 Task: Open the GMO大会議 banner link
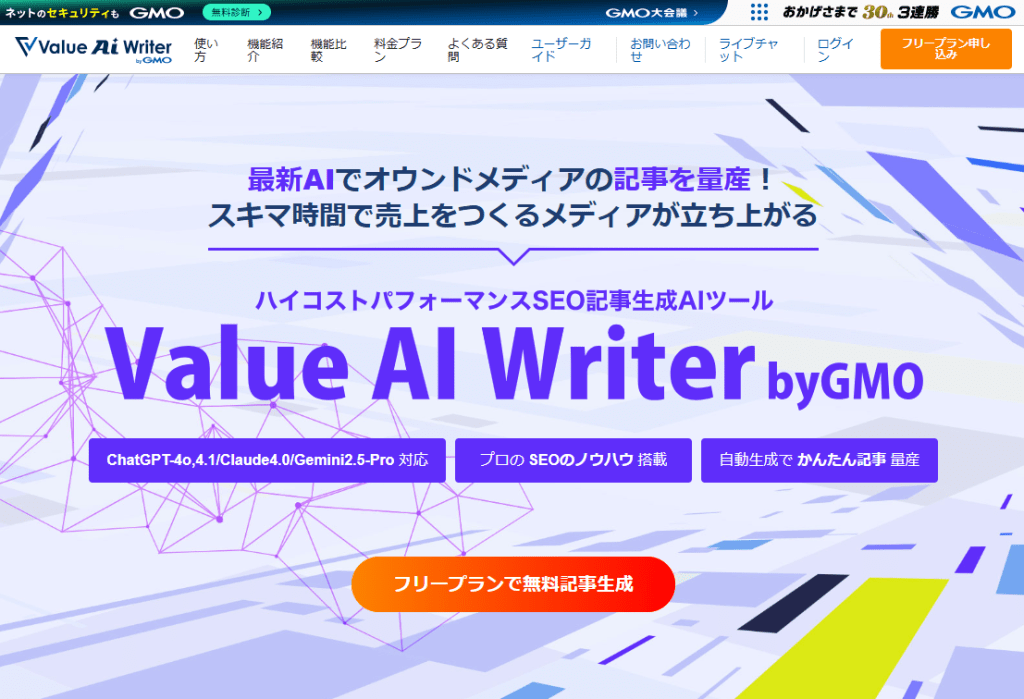651,12
